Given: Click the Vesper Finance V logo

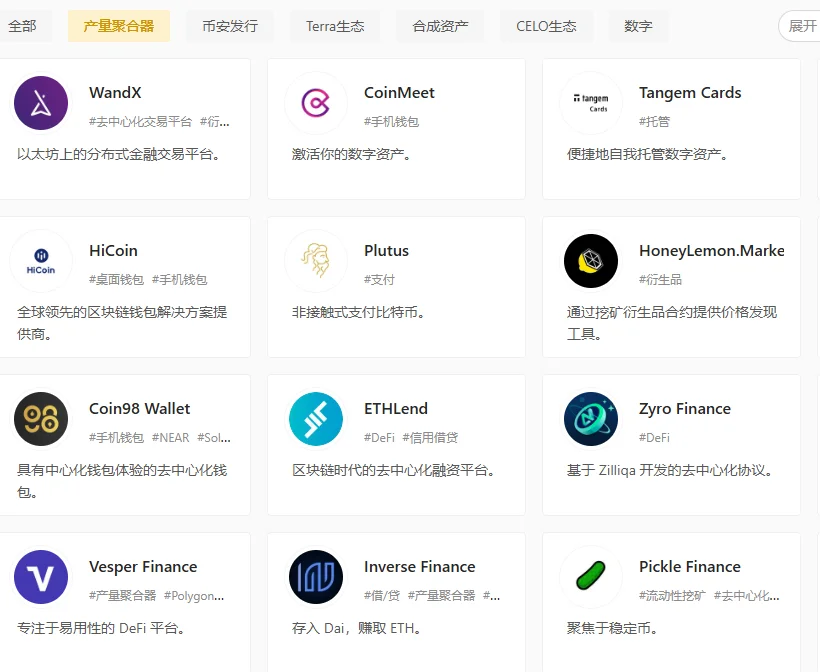Looking at the screenshot, I should click(41, 577).
